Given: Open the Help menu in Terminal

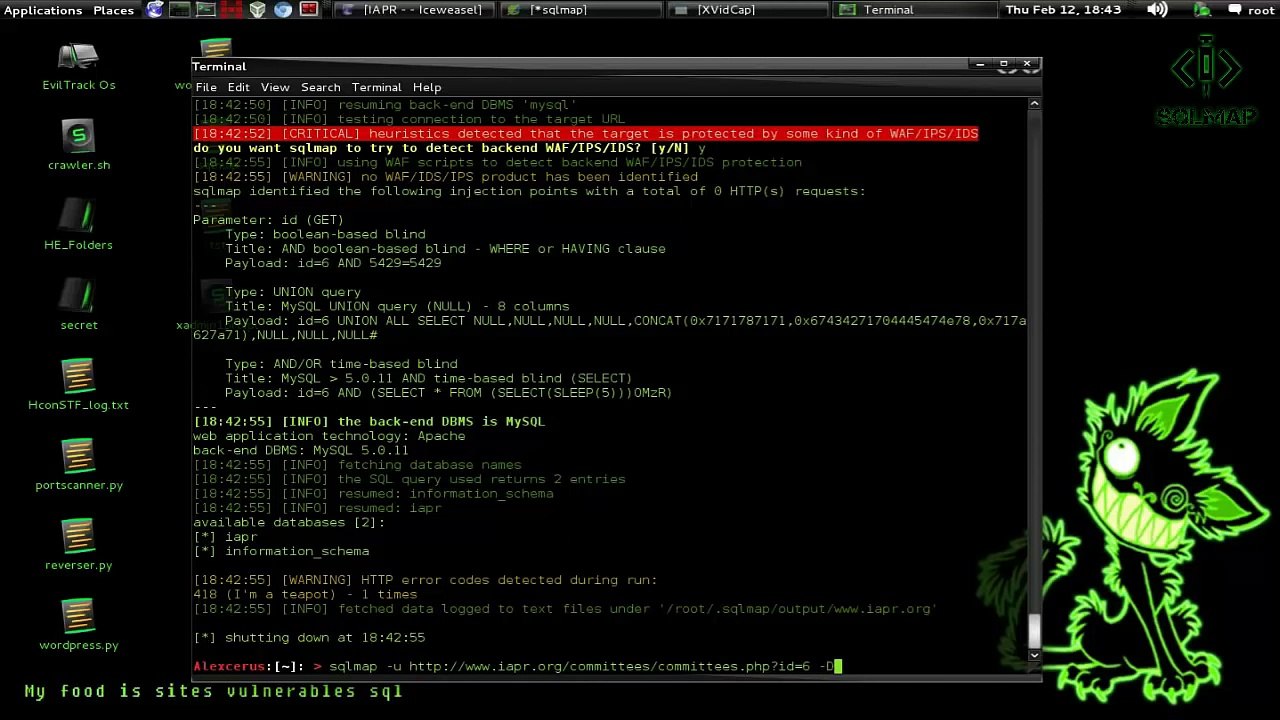Looking at the screenshot, I should [427, 88].
